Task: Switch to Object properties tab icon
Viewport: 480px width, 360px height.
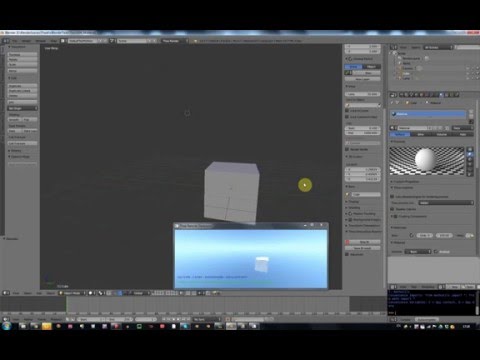Action: (x=422, y=95)
